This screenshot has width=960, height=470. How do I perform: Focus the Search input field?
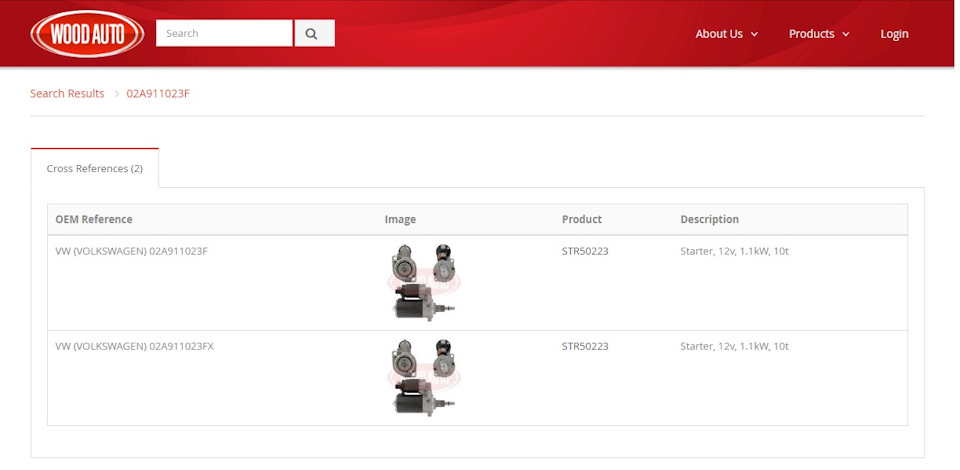pyautogui.click(x=224, y=33)
